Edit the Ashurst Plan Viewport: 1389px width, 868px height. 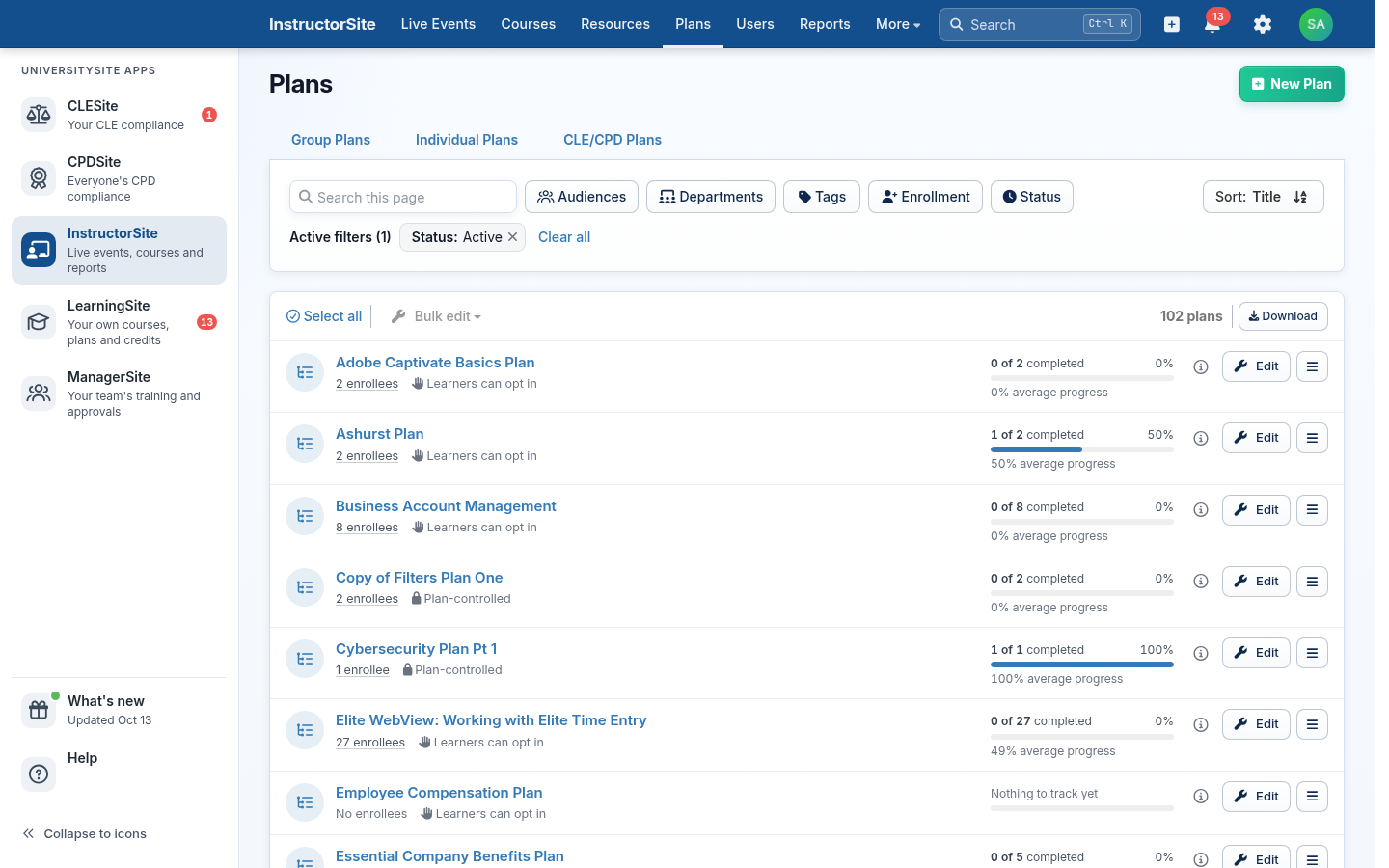click(1256, 438)
